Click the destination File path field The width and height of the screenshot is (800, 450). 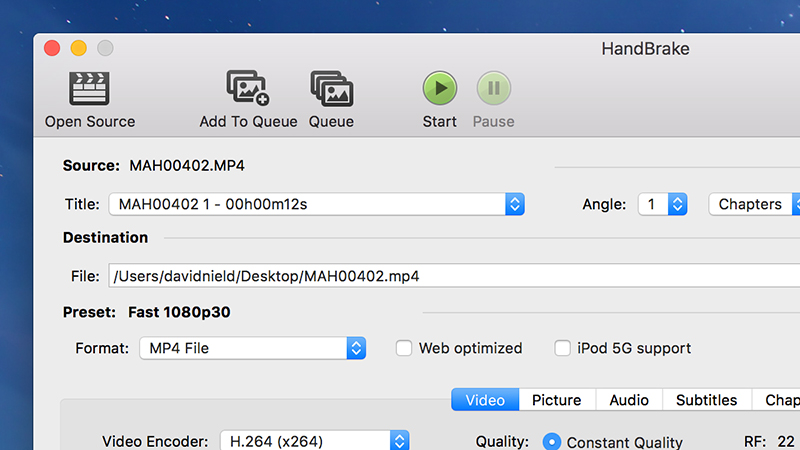pyautogui.click(x=454, y=276)
